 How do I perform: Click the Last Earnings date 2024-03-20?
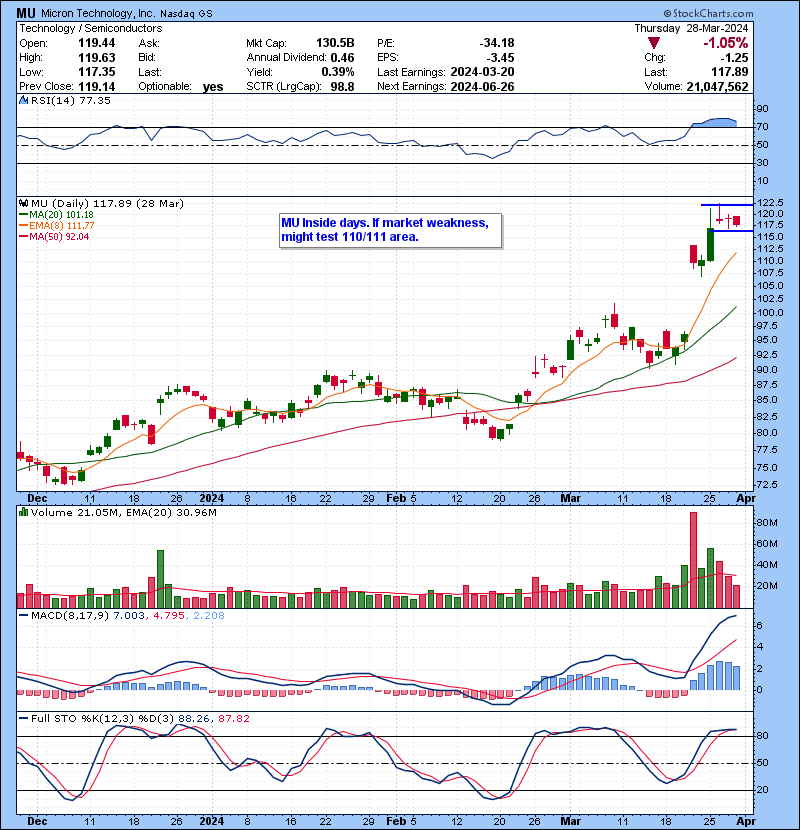(x=482, y=72)
